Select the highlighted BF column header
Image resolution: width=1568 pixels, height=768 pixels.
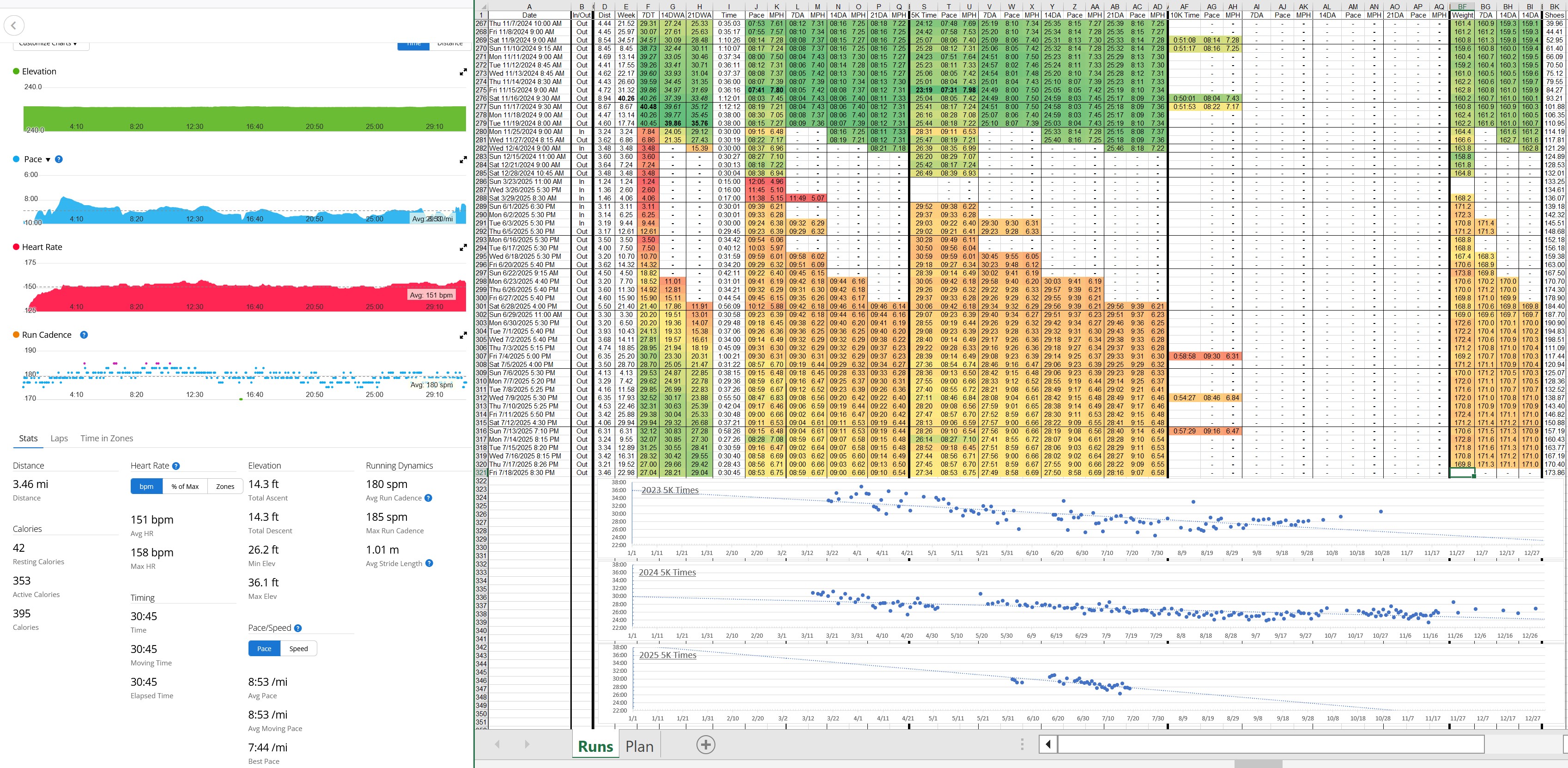click(1461, 6)
